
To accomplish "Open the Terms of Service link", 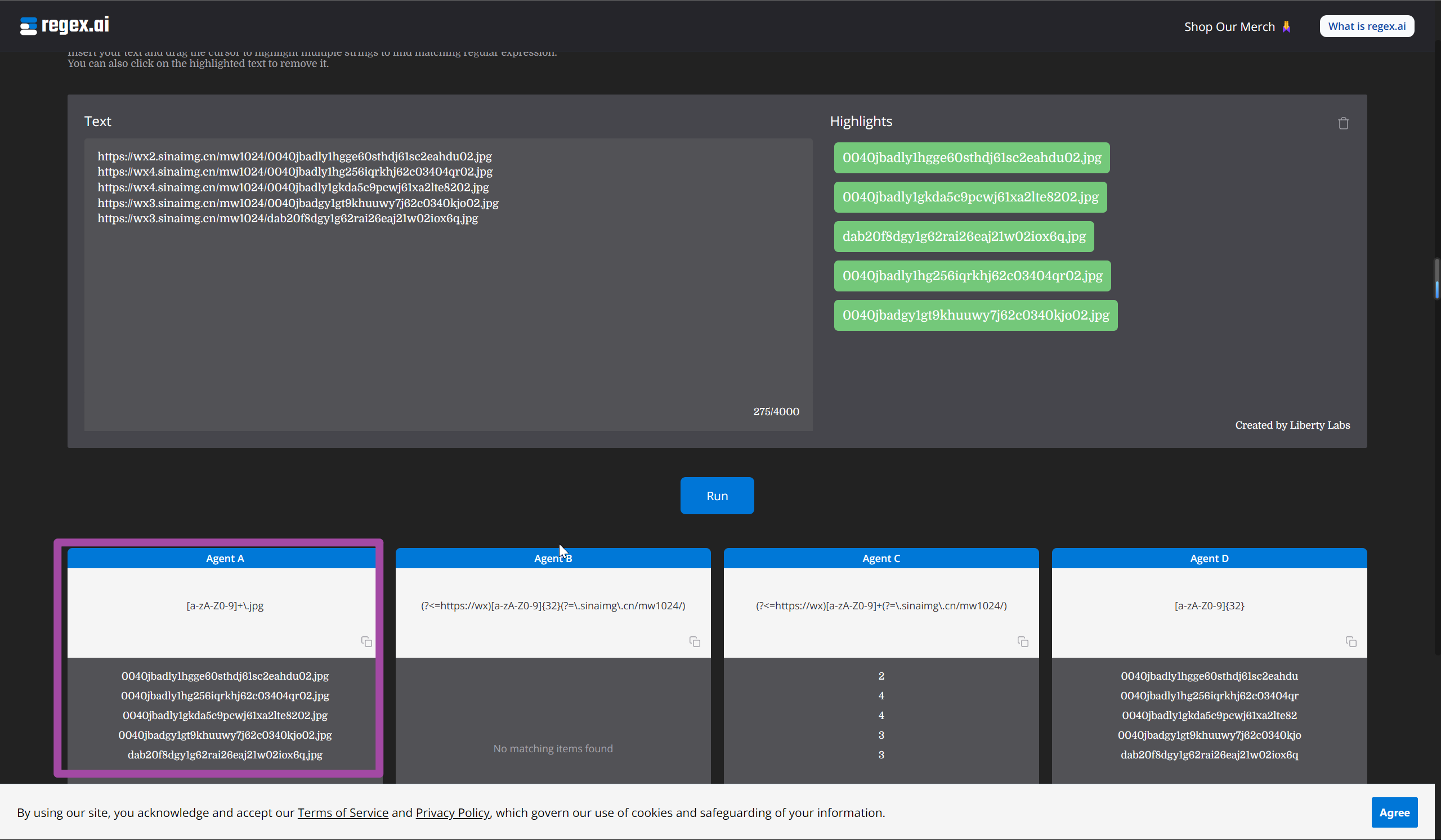I will (x=343, y=812).
